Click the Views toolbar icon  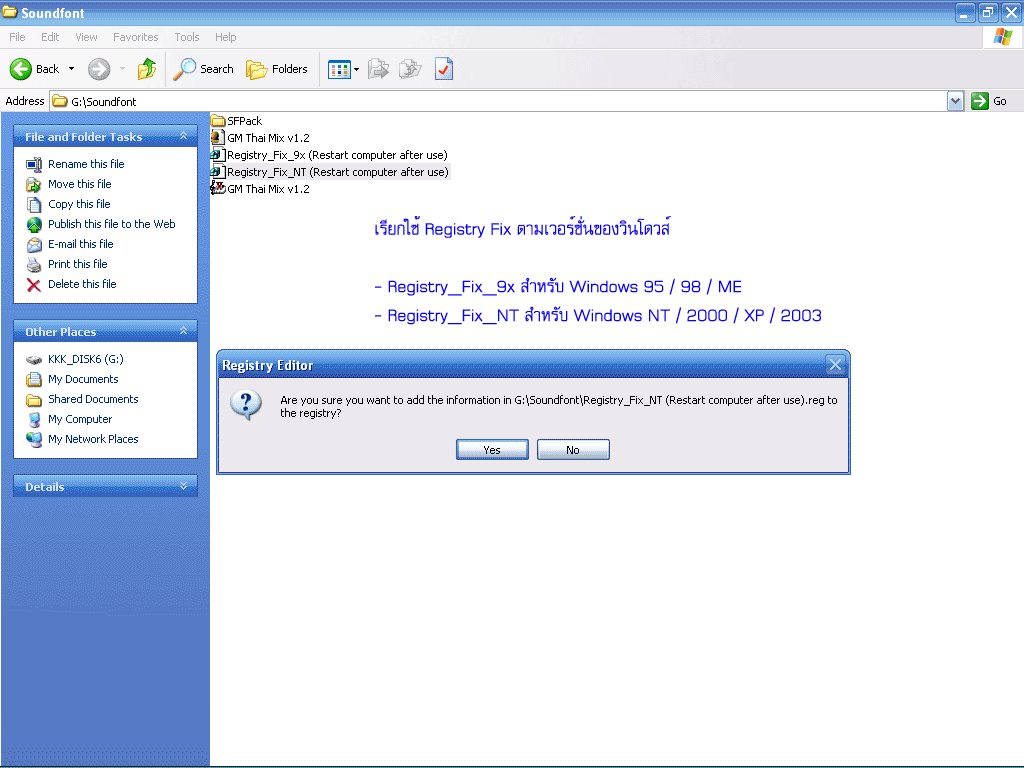339,69
